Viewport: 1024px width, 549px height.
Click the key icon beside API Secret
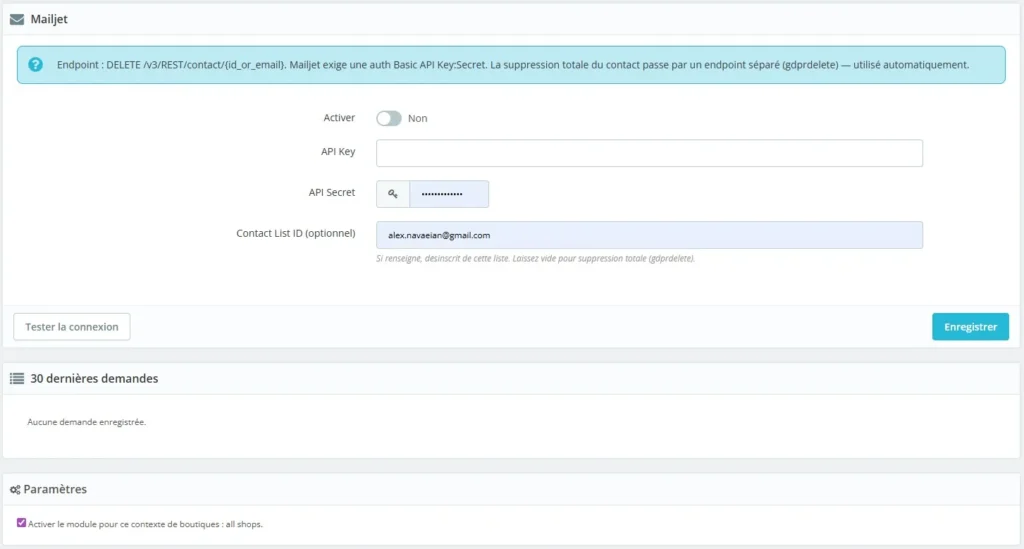392,194
